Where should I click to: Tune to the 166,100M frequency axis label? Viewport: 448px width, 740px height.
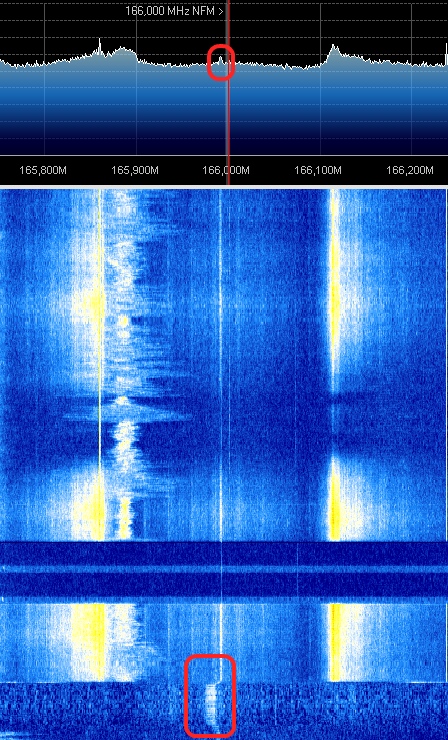tap(318, 170)
